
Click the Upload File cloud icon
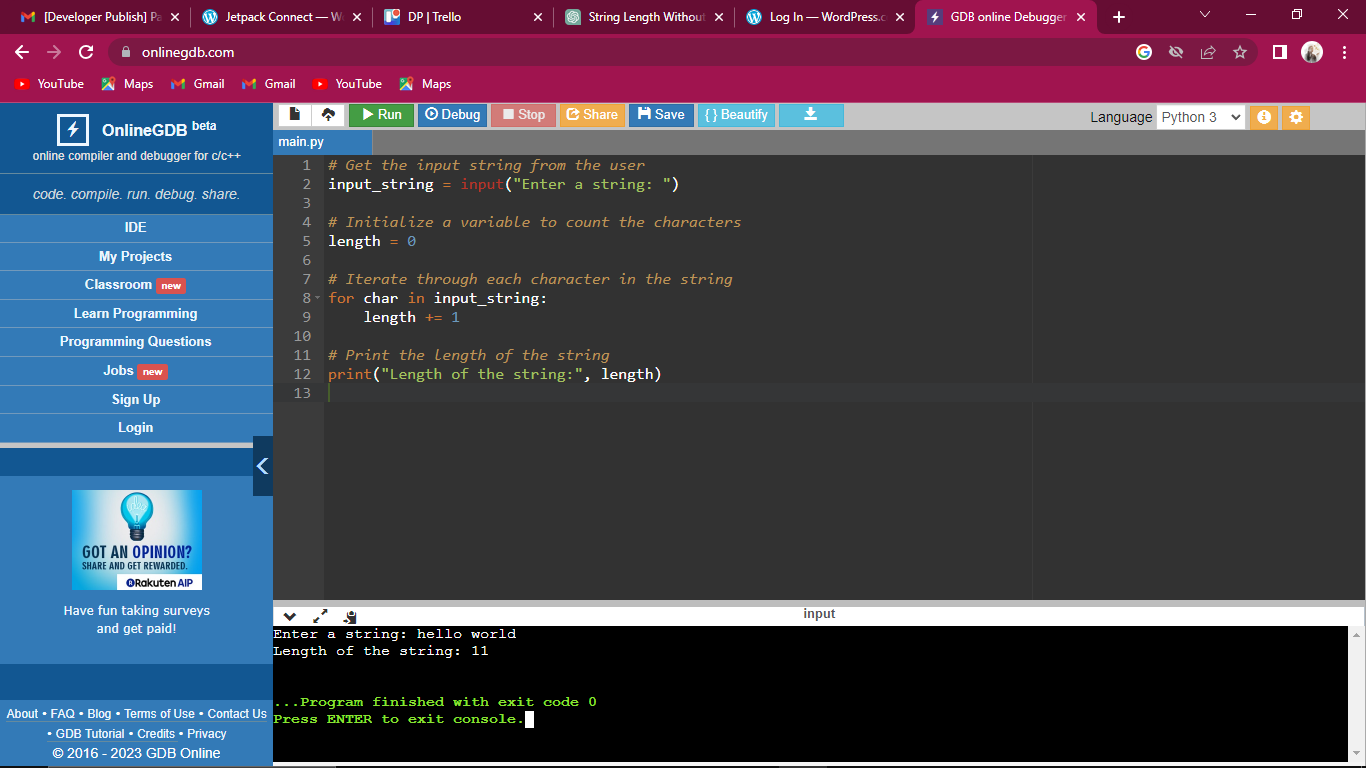click(328, 115)
